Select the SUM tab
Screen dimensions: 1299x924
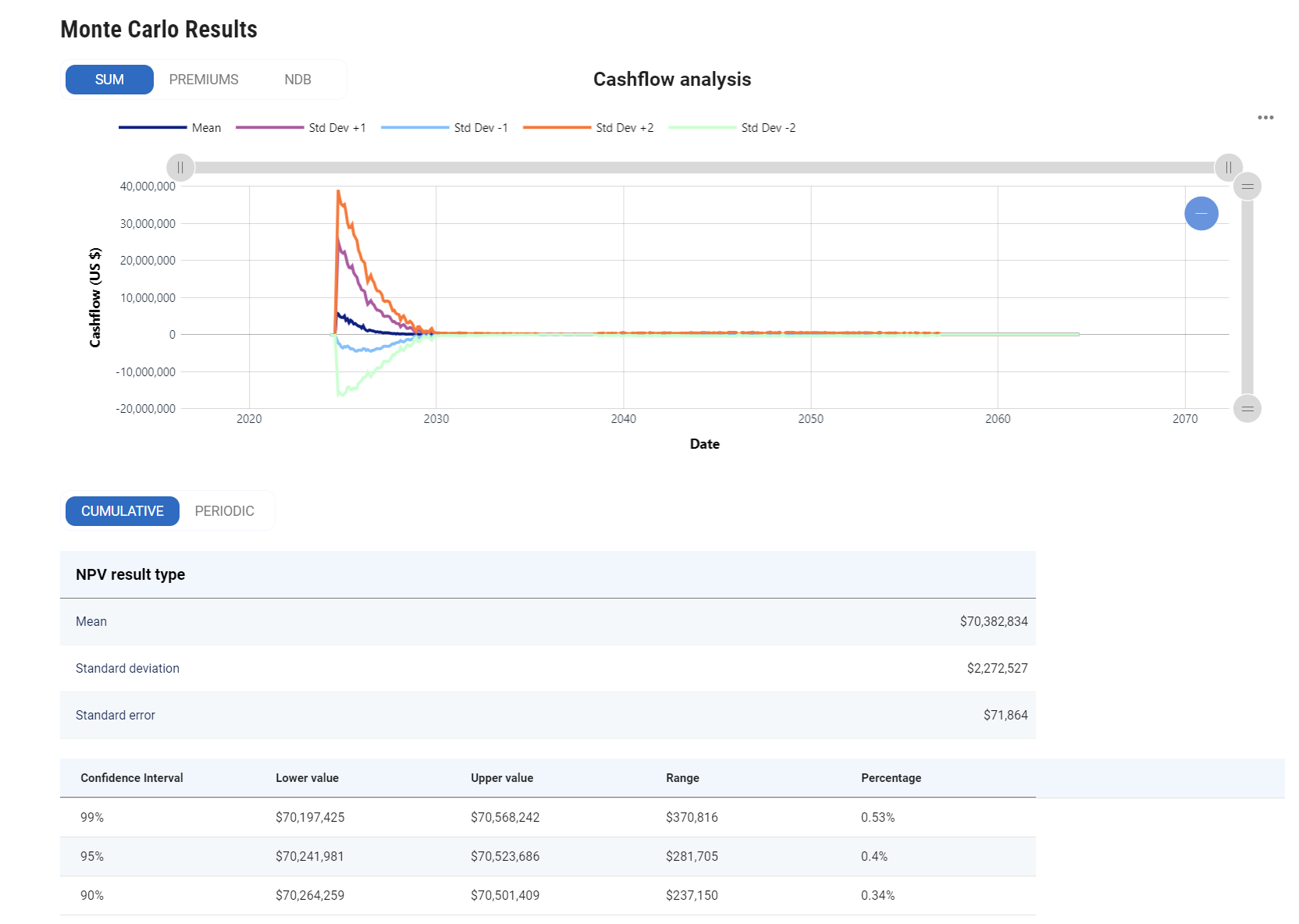[x=109, y=80]
